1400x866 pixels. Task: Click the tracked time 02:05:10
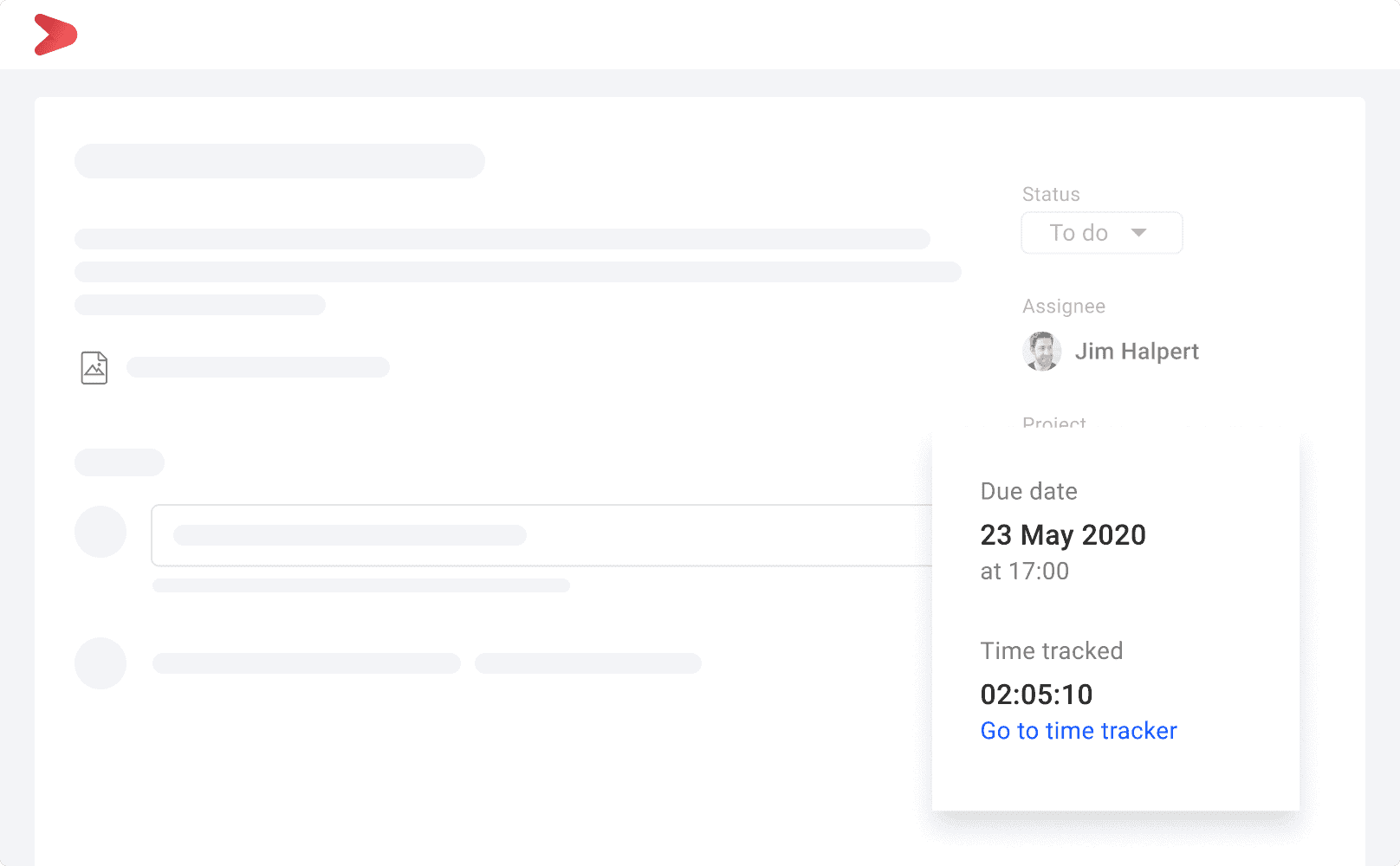1037,695
